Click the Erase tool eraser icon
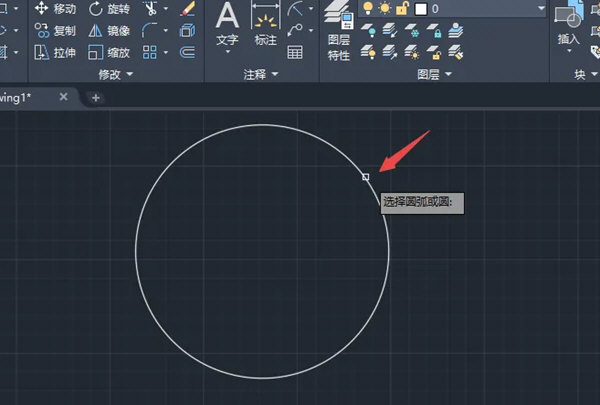 coord(187,9)
